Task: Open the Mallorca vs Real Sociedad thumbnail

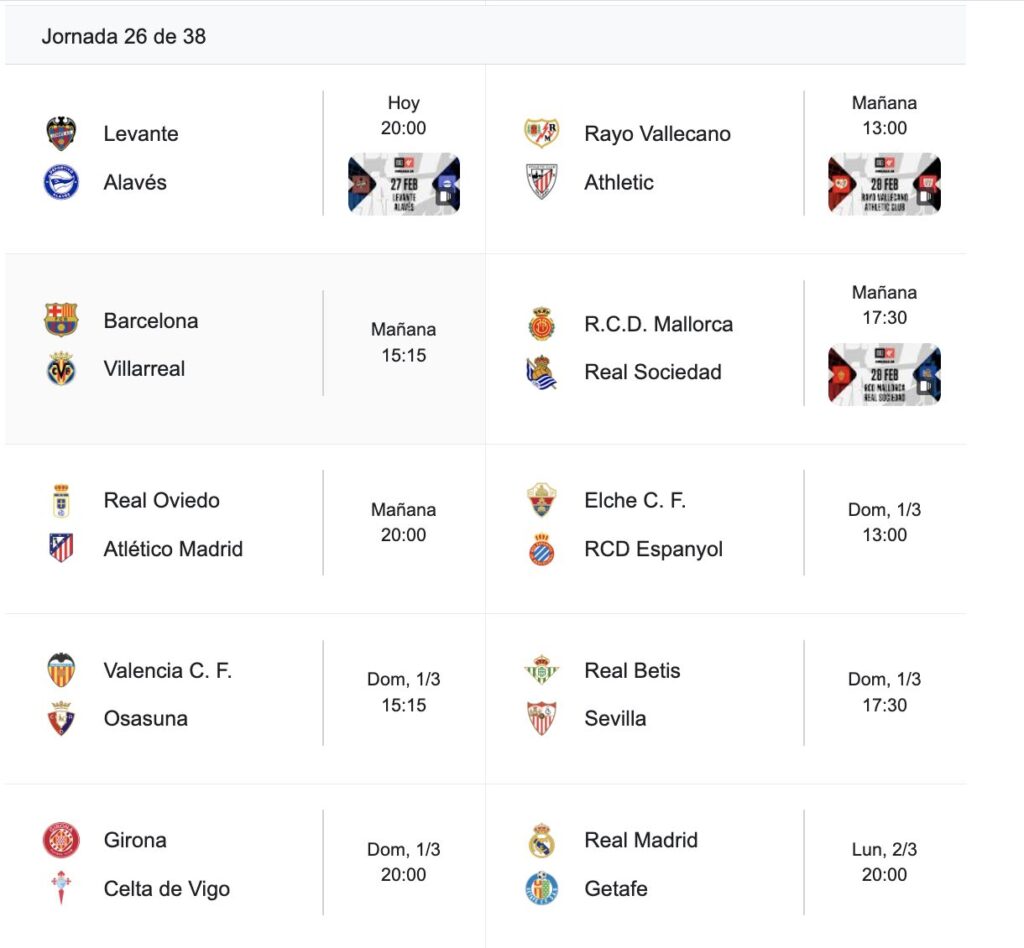Action: pyautogui.click(x=884, y=374)
